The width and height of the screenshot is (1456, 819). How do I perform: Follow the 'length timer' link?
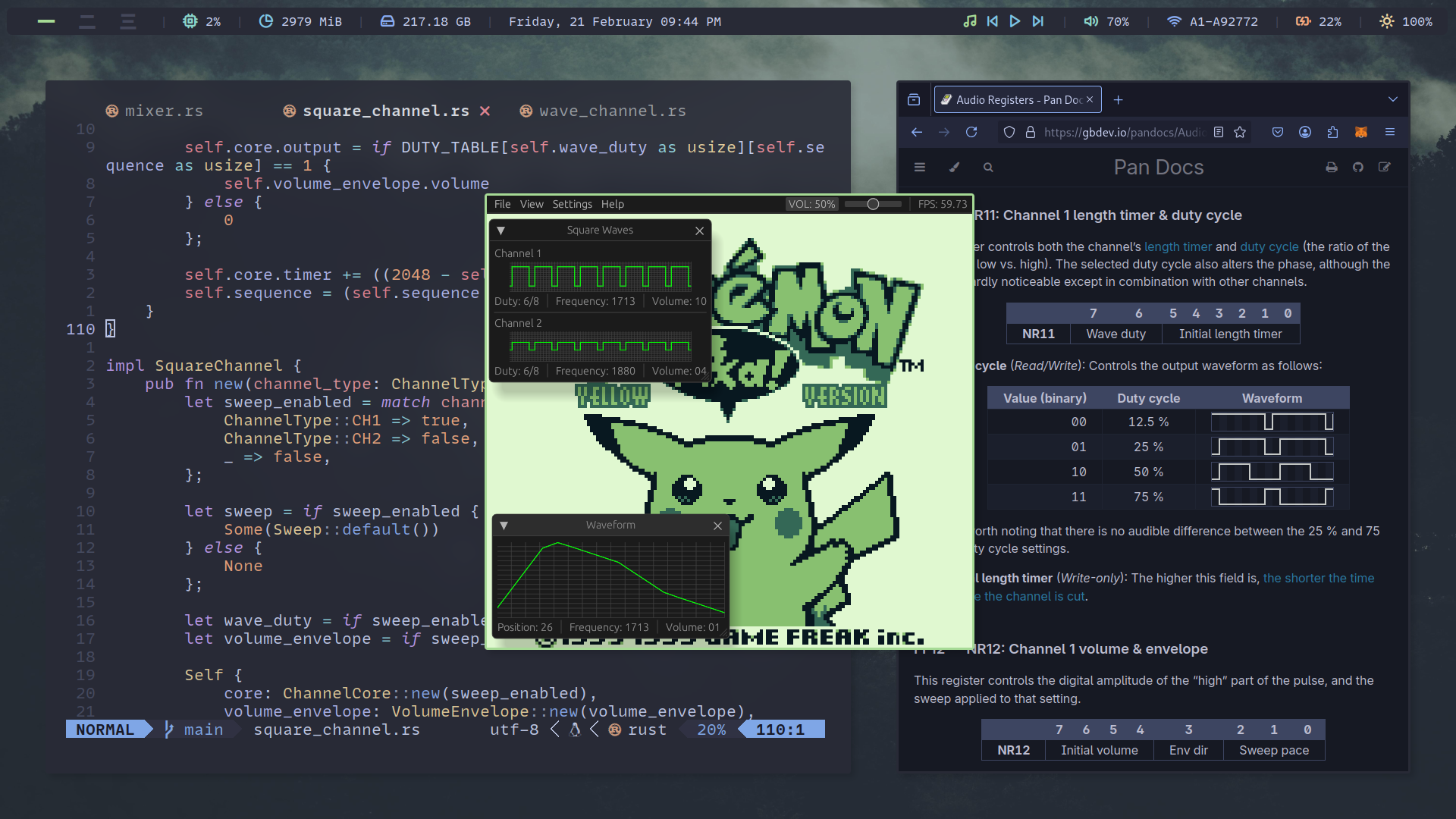tap(1178, 246)
